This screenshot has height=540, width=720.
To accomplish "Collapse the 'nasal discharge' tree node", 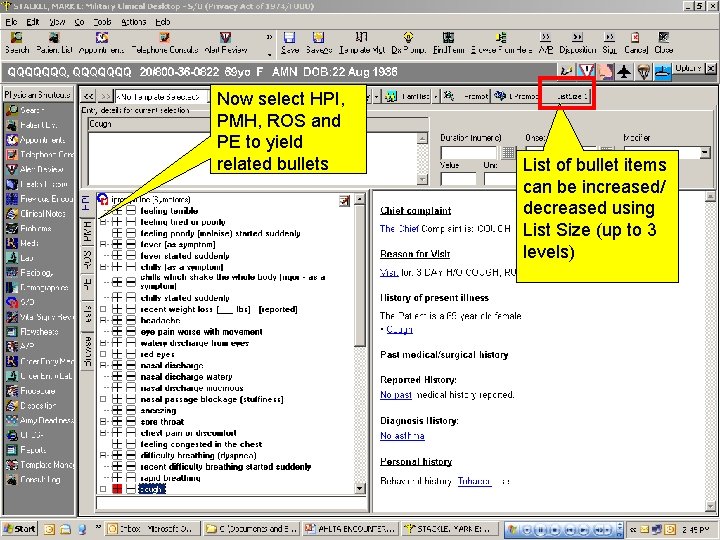I will [x=103, y=366].
